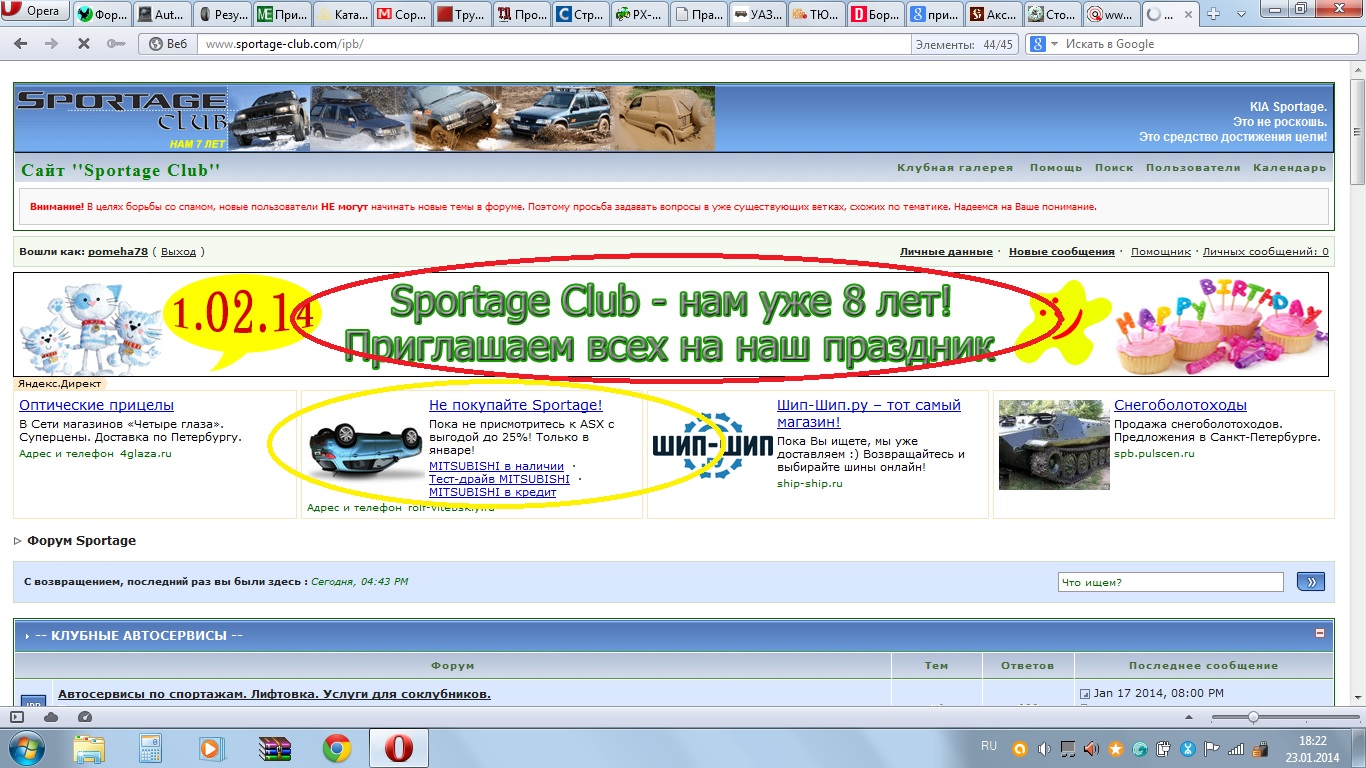Focus the 'Что ищем?' search field
Viewport: 1366px width, 768px height.
tap(1171, 582)
